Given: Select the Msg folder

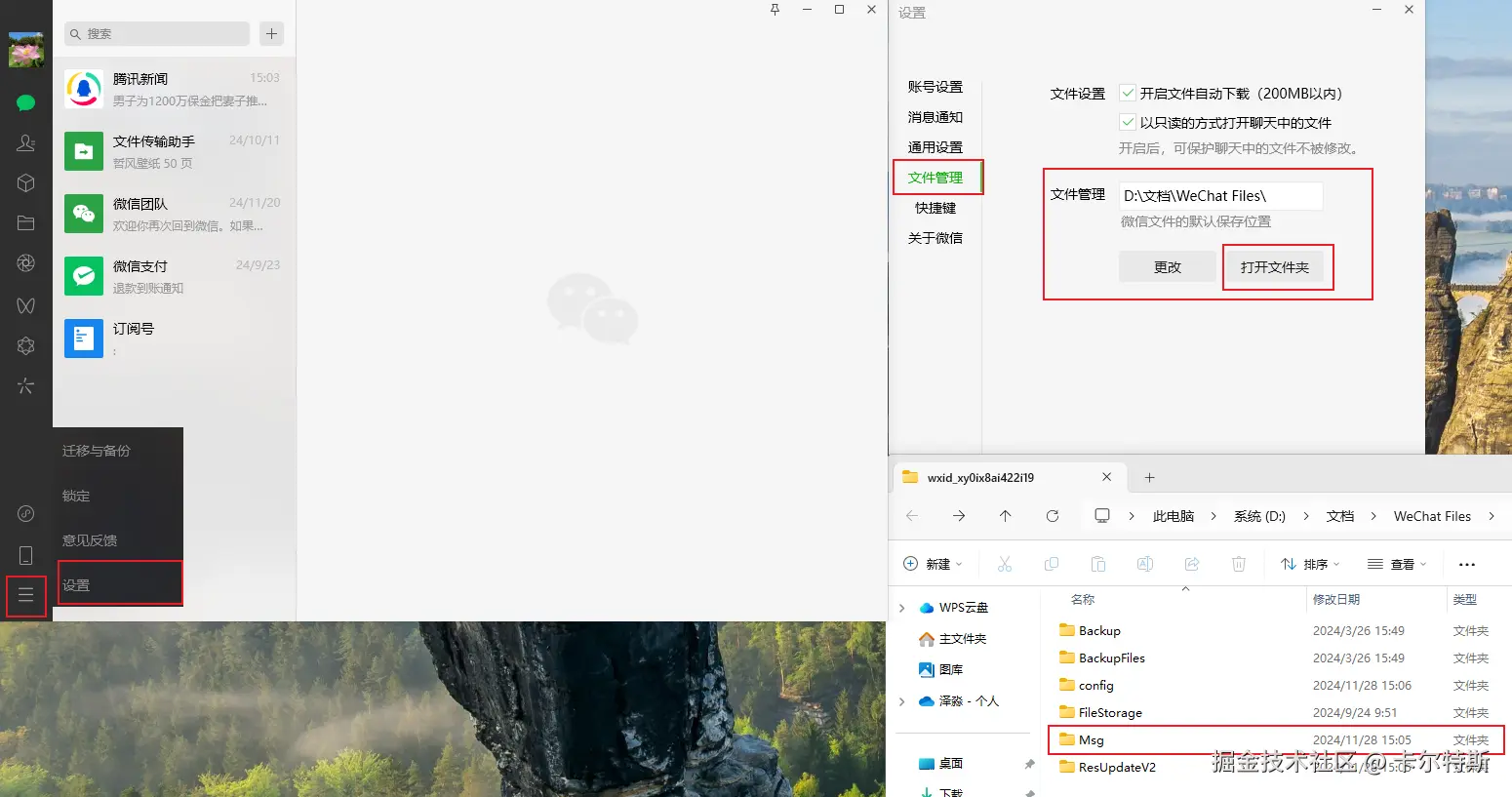Looking at the screenshot, I should [x=1277, y=739].
